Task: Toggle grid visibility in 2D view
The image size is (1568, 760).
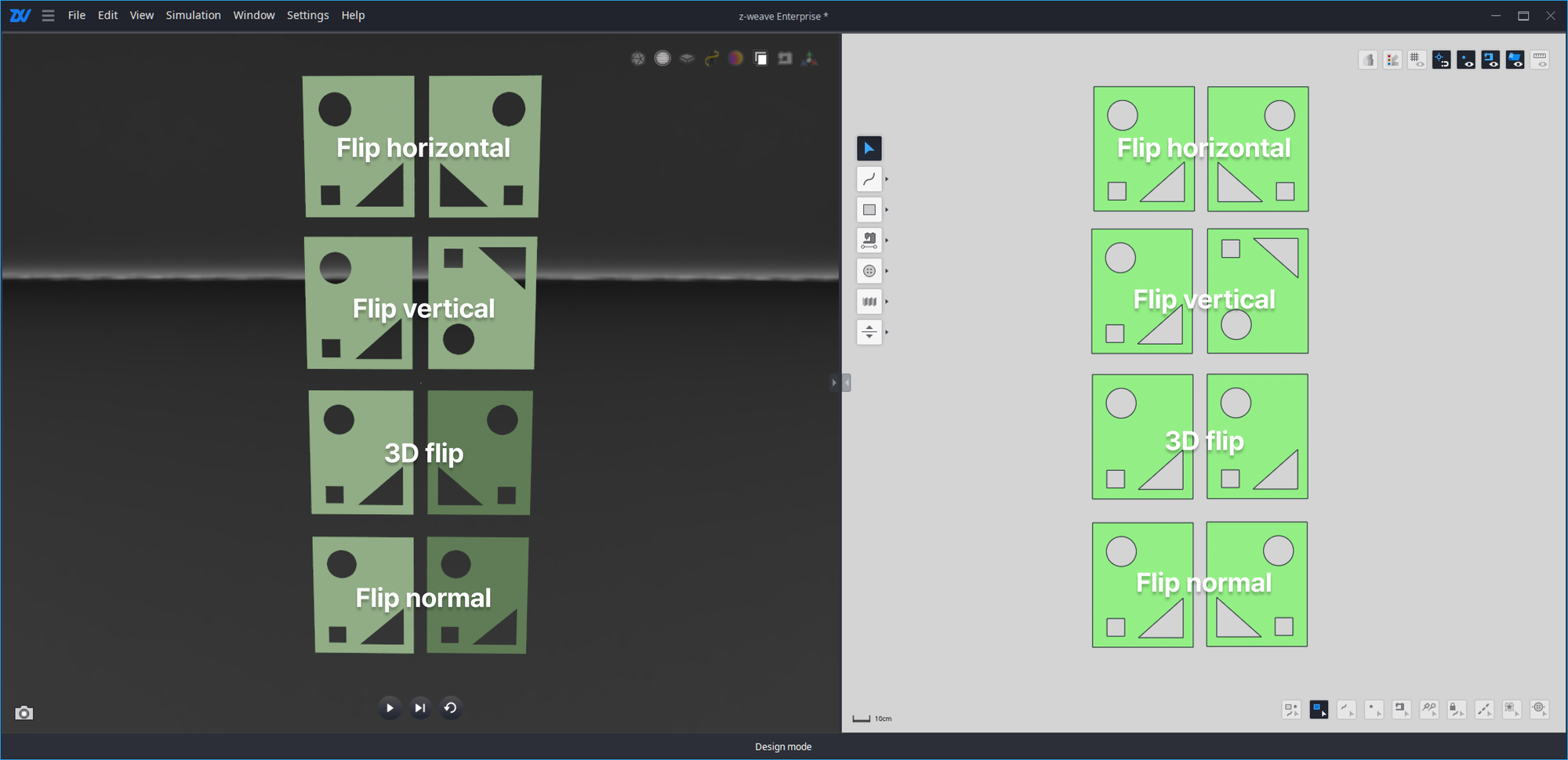Action: (1416, 60)
